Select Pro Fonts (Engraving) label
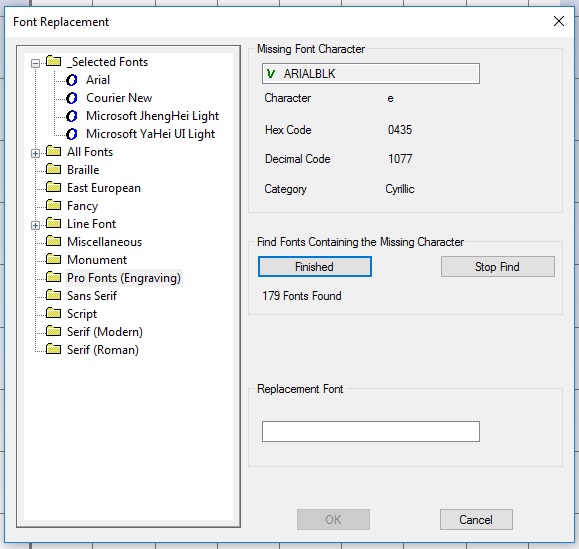 point(124,278)
